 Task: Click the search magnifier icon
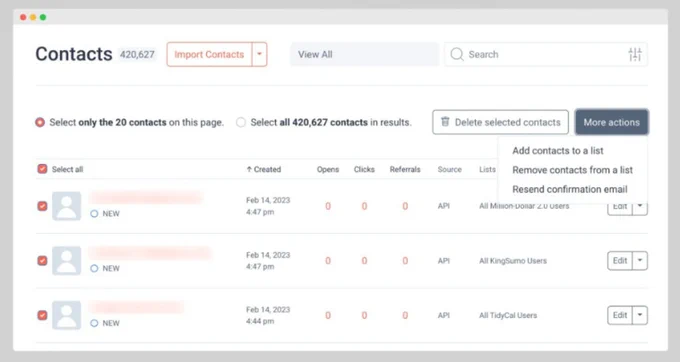pyautogui.click(x=457, y=54)
